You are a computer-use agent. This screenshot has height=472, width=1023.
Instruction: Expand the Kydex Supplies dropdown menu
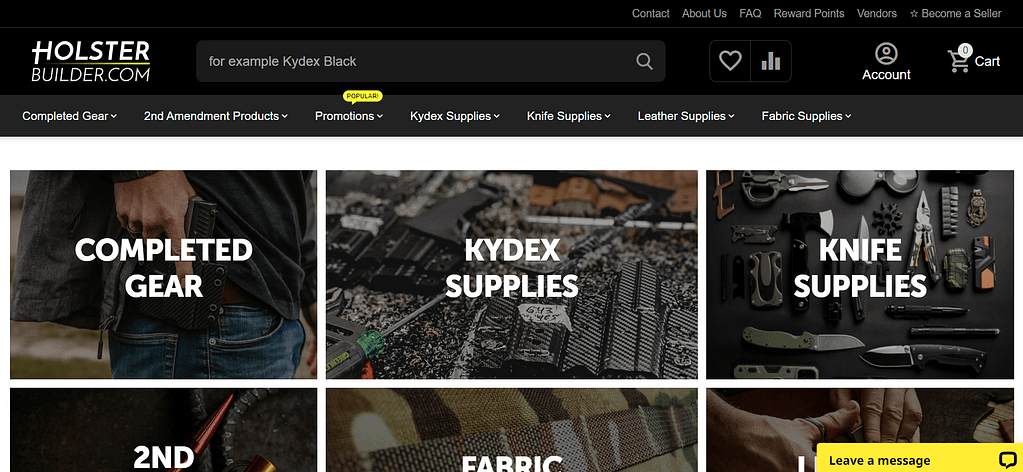[x=455, y=116]
